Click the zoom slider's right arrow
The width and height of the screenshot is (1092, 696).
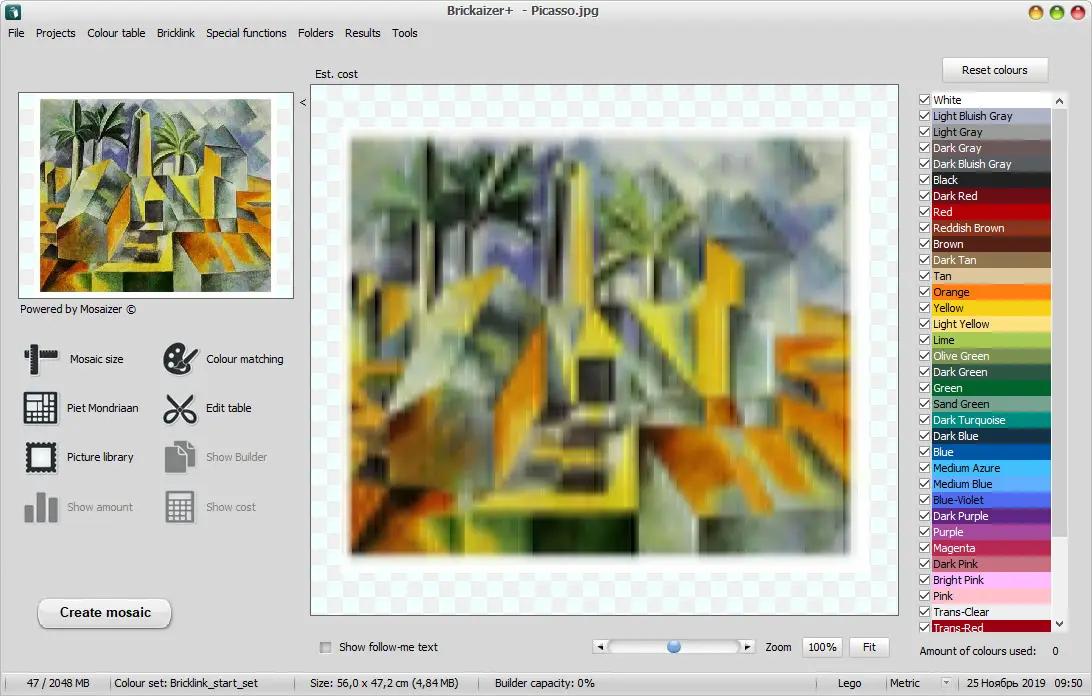point(747,647)
